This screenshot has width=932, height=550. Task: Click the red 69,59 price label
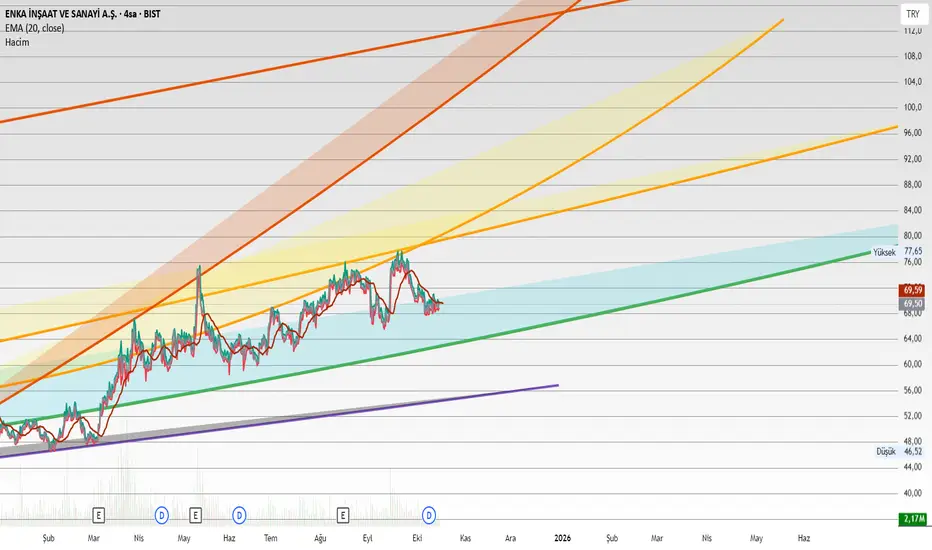[x=912, y=290]
